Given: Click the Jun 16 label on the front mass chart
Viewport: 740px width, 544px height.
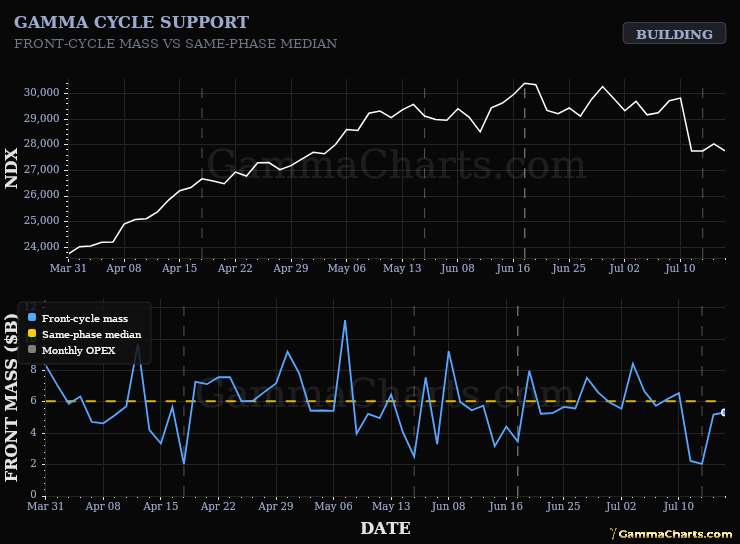Looking at the screenshot, I should point(506,506).
